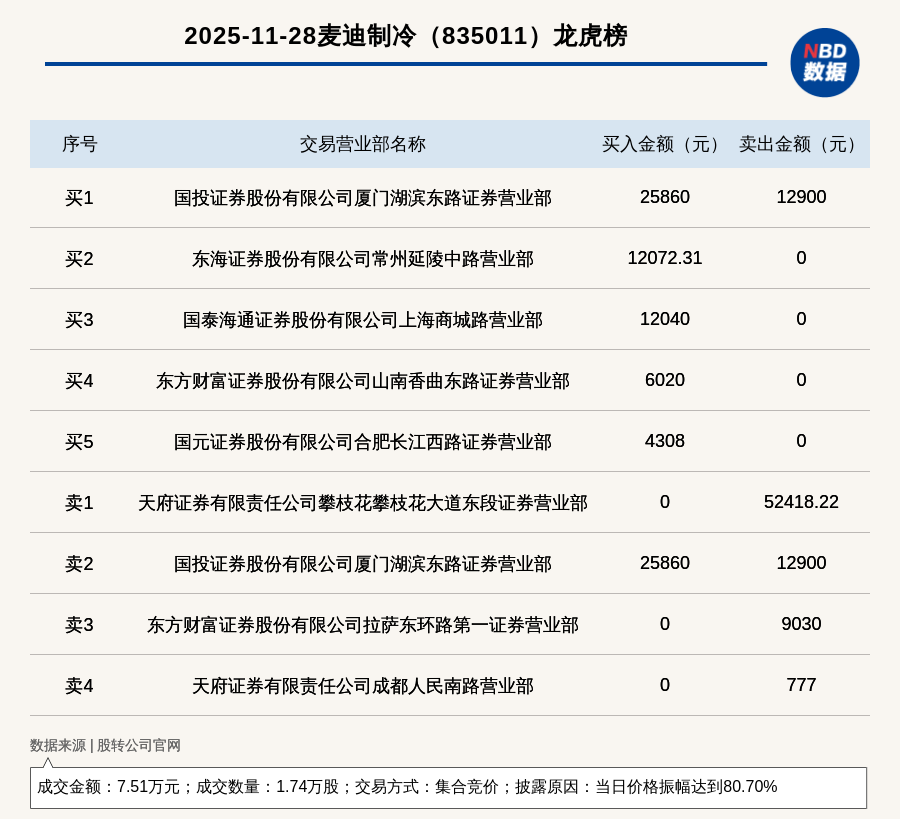
Task: Select the 卖2 row label
Action: [79, 564]
